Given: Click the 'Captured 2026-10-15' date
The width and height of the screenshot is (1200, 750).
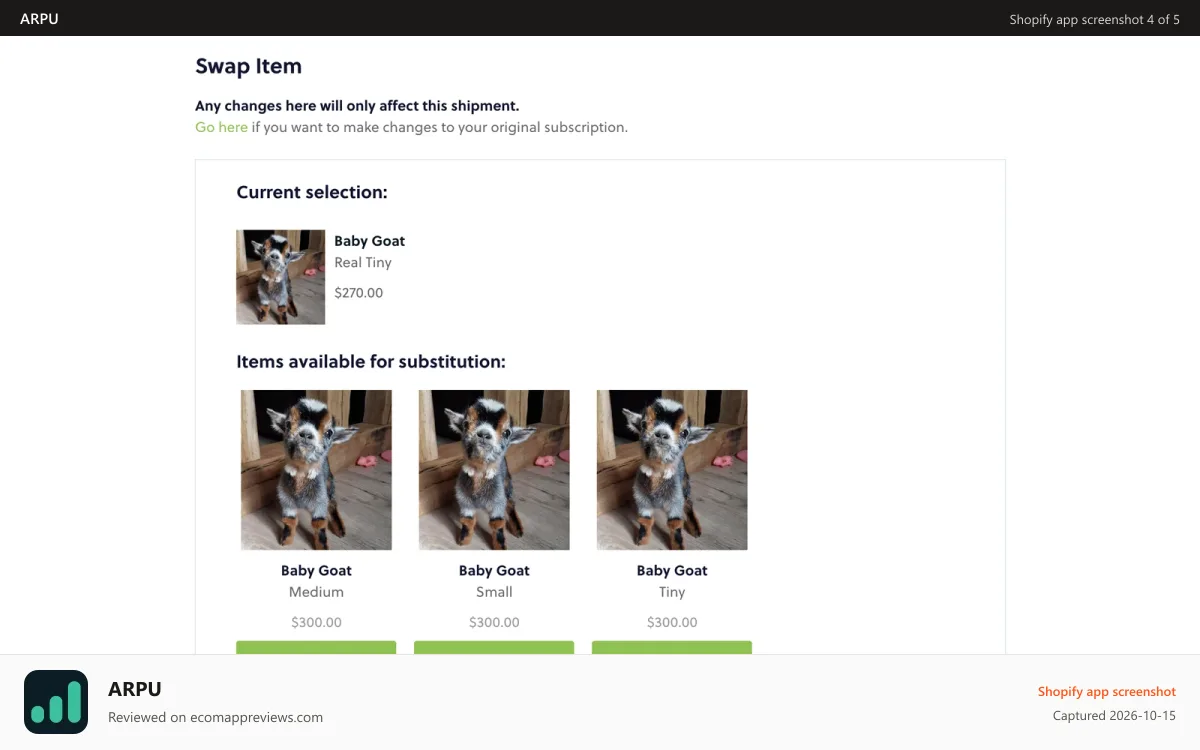Looking at the screenshot, I should [1114, 716].
